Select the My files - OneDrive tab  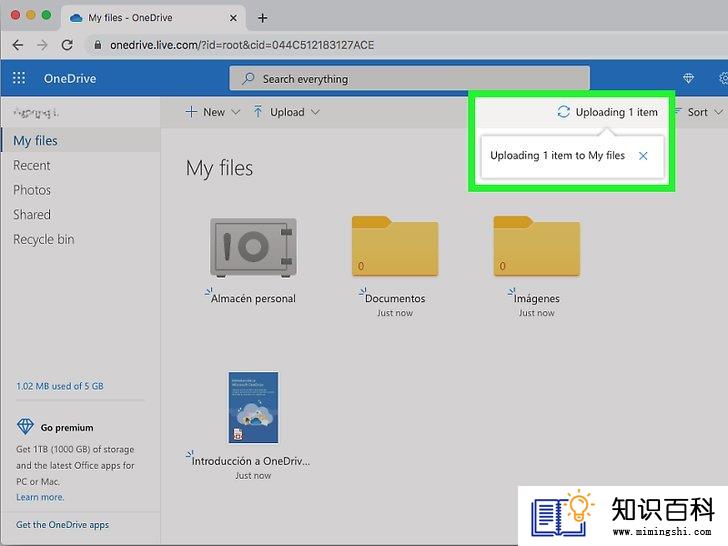tap(153, 18)
